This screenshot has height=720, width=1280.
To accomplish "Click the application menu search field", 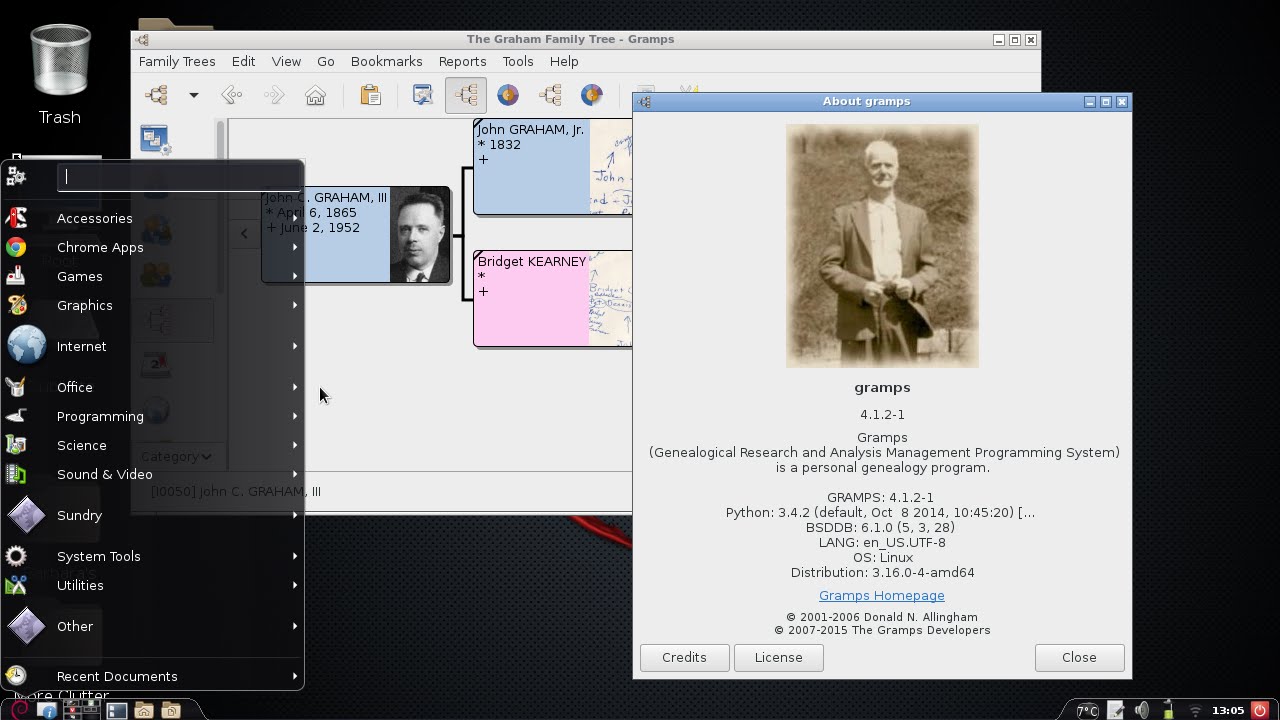I will 178,177.
